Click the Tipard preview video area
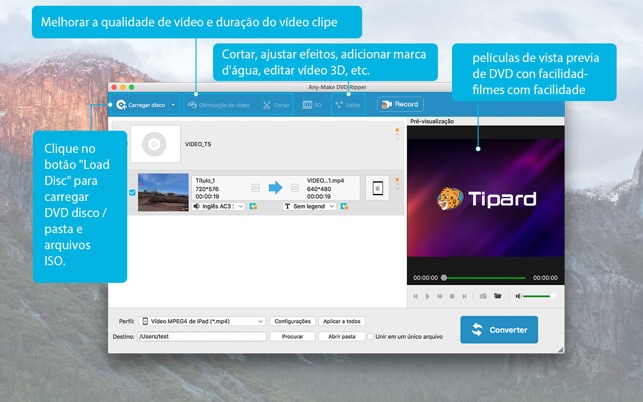Viewport: 643px width, 402px height. pyautogui.click(x=486, y=198)
